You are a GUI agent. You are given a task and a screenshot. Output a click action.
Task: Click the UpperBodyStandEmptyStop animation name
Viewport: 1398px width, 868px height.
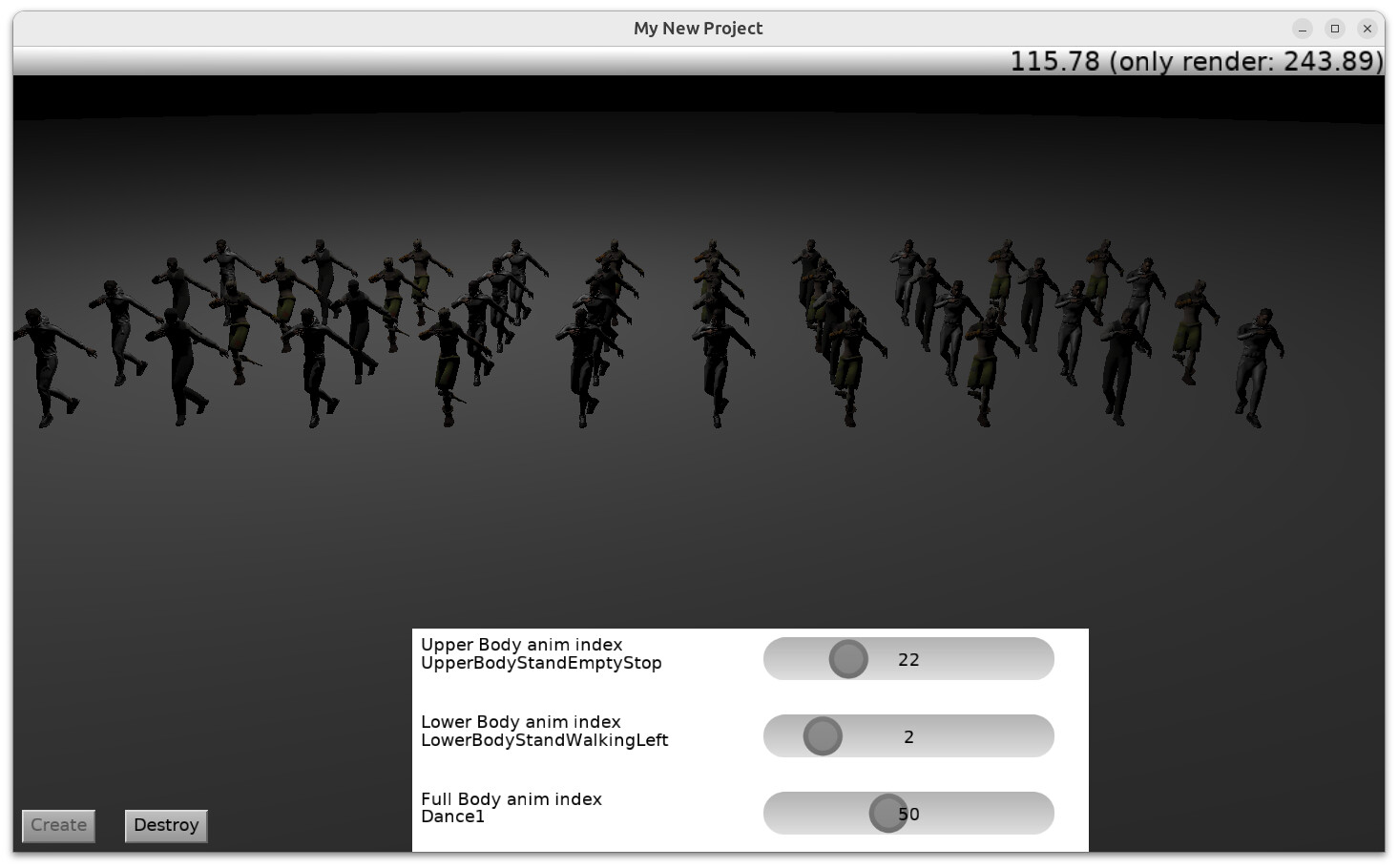541,663
